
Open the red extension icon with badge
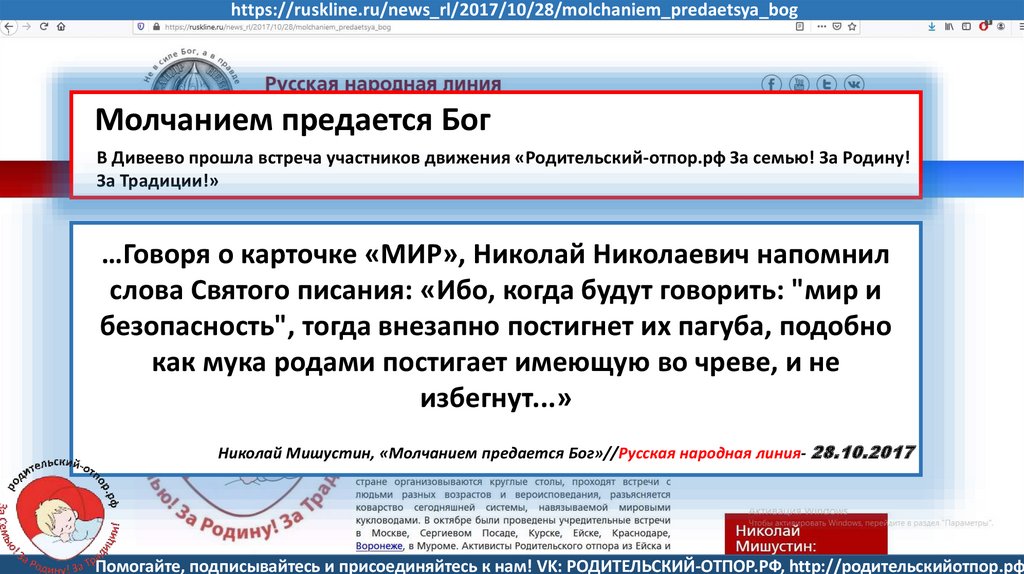[984, 26]
